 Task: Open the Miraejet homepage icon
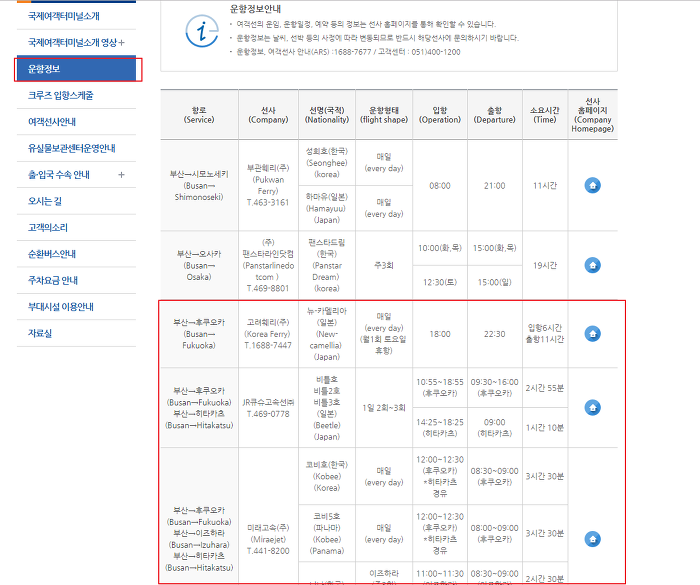tap(592, 539)
